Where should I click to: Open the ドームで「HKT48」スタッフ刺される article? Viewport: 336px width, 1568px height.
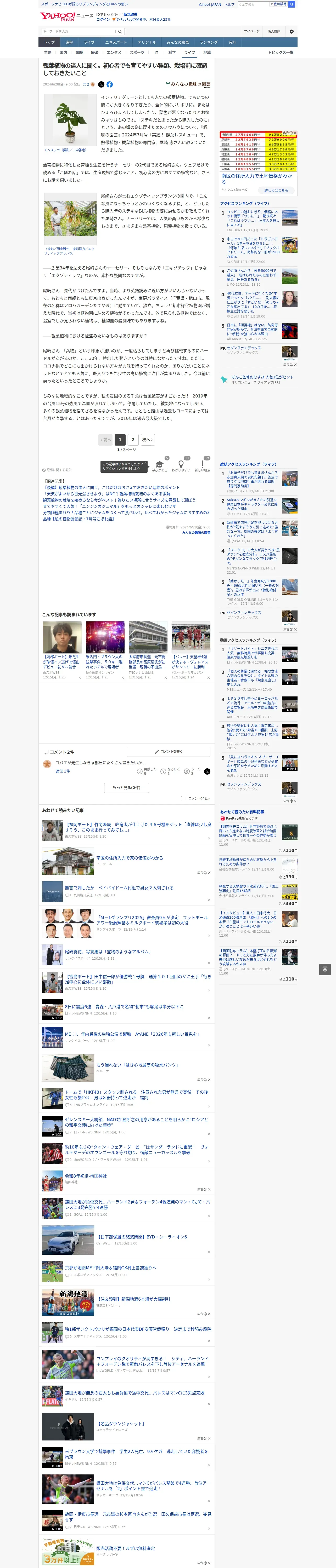point(136,1095)
